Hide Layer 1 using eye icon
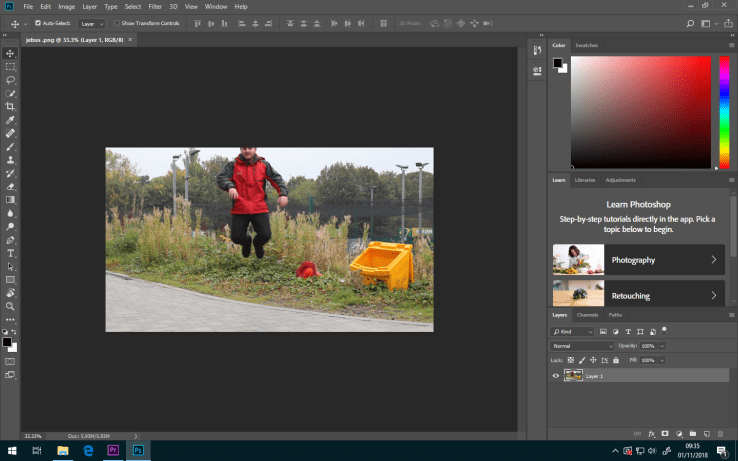Image resolution: width=738 pixels, height=461 pixels. pos(556,376)
